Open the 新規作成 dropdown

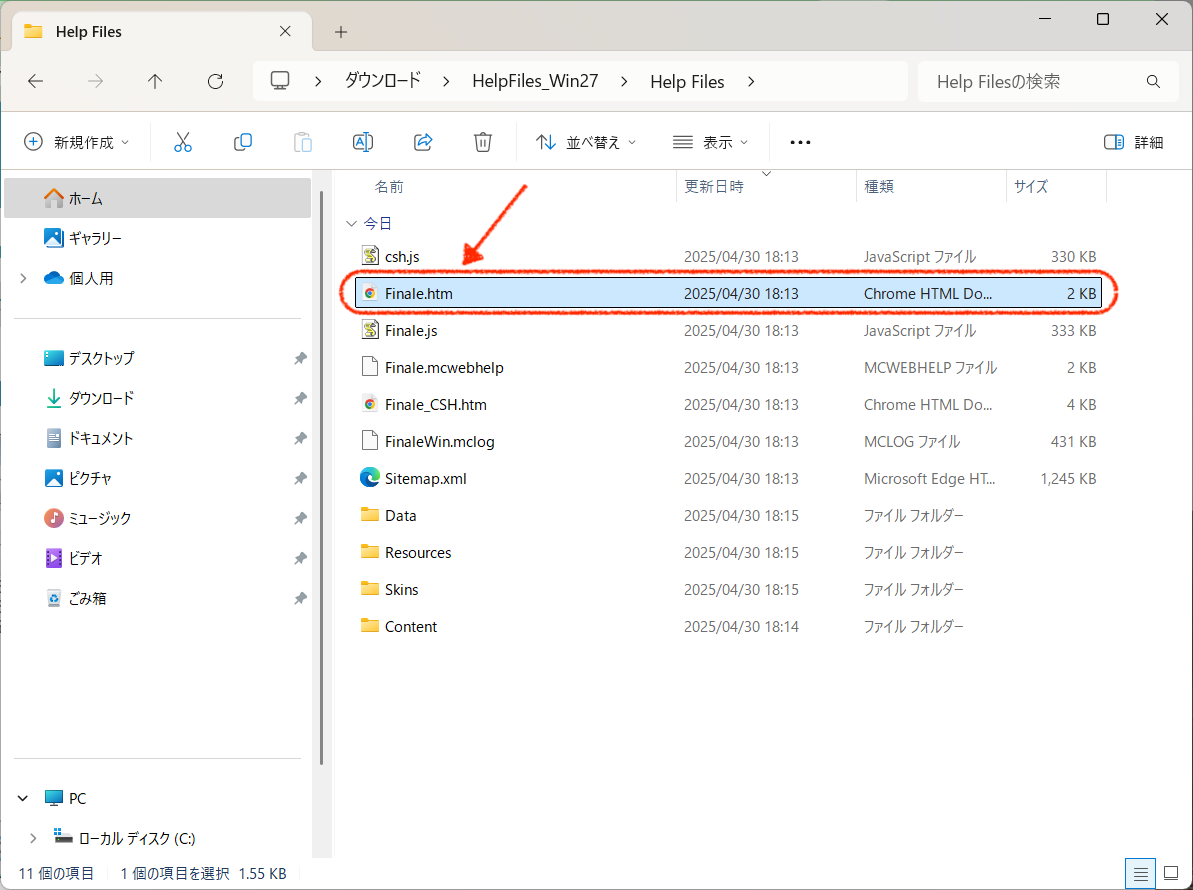(76, 142)
